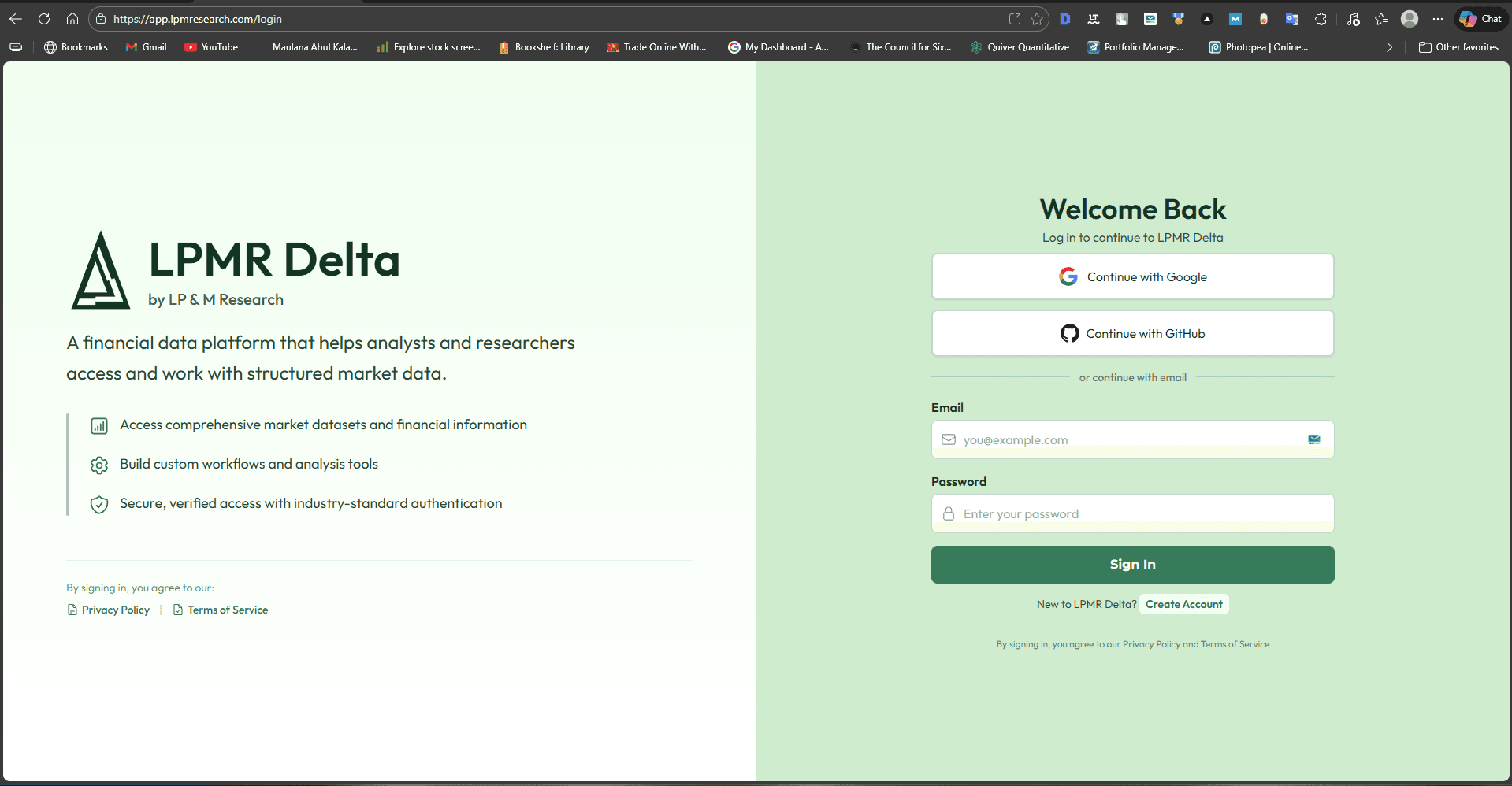1512x786 pixels.
Task: Continue with Google sign-in
Action: [x=1132, y=277]
